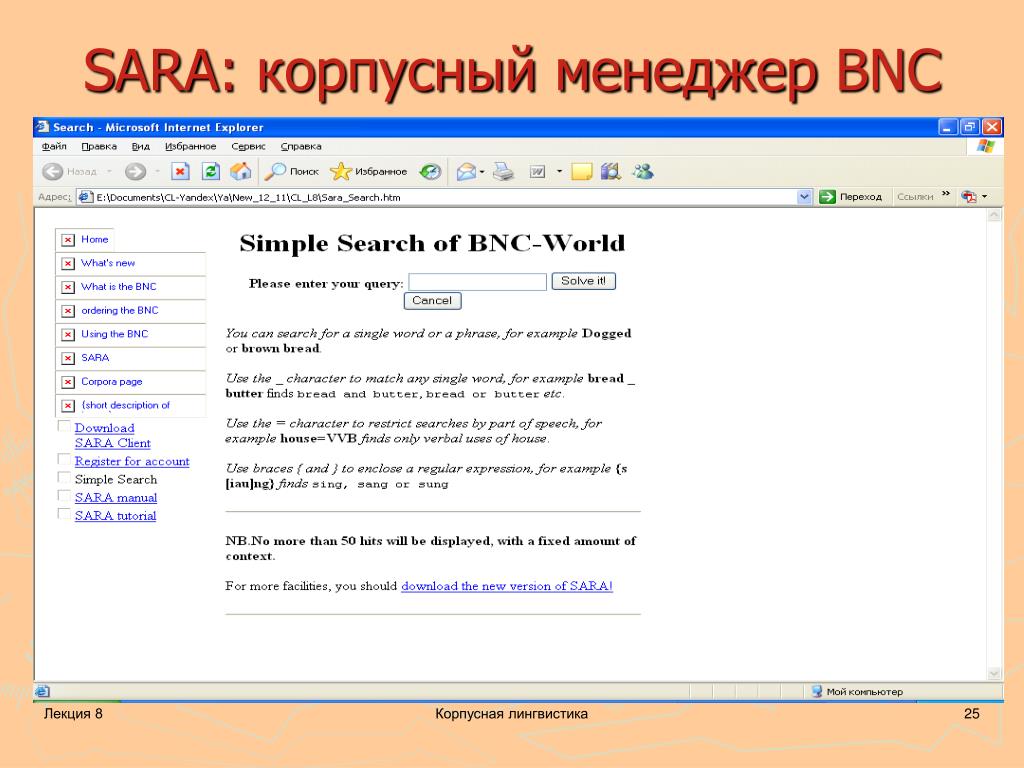
Task: Open the Избранное menu in menu bar
Action: pyautogui.click(x=190, y=146)
